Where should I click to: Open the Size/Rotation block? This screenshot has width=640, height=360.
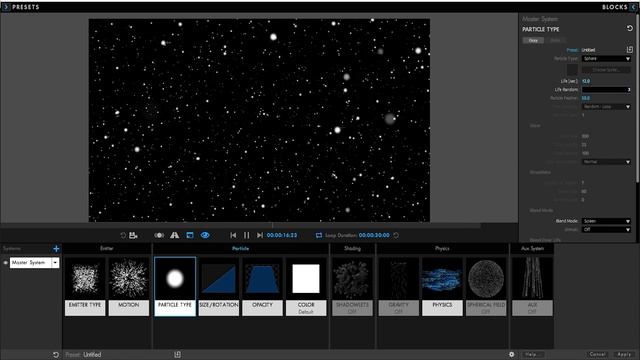(x=219, y=287)
